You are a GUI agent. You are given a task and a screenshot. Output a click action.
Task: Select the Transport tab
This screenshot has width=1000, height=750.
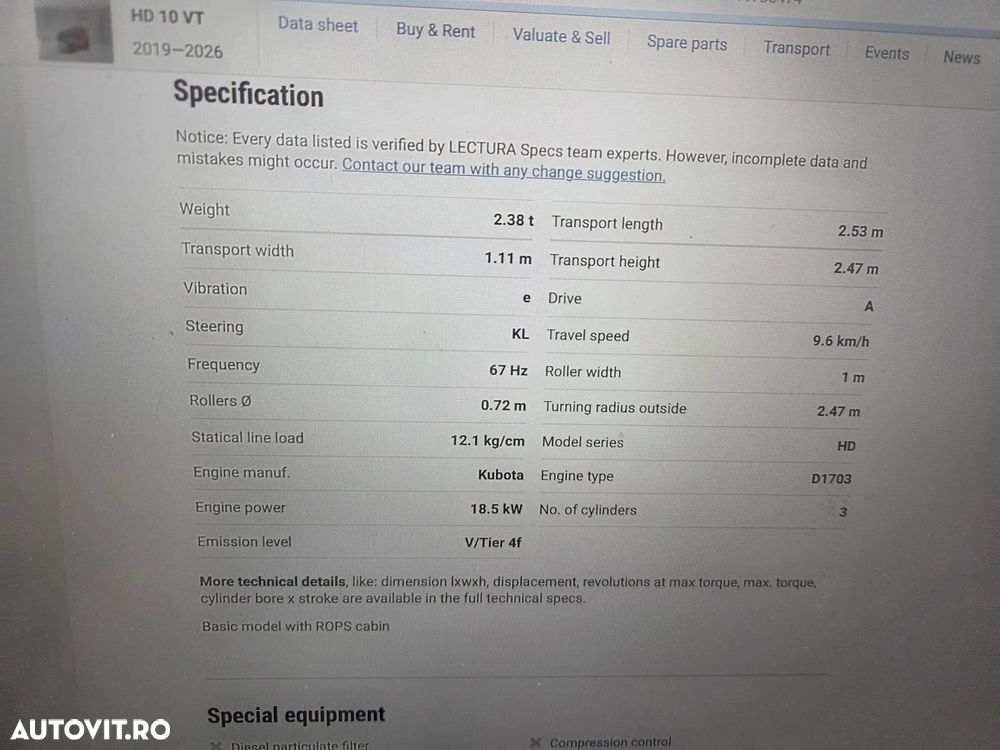point(797,48)
